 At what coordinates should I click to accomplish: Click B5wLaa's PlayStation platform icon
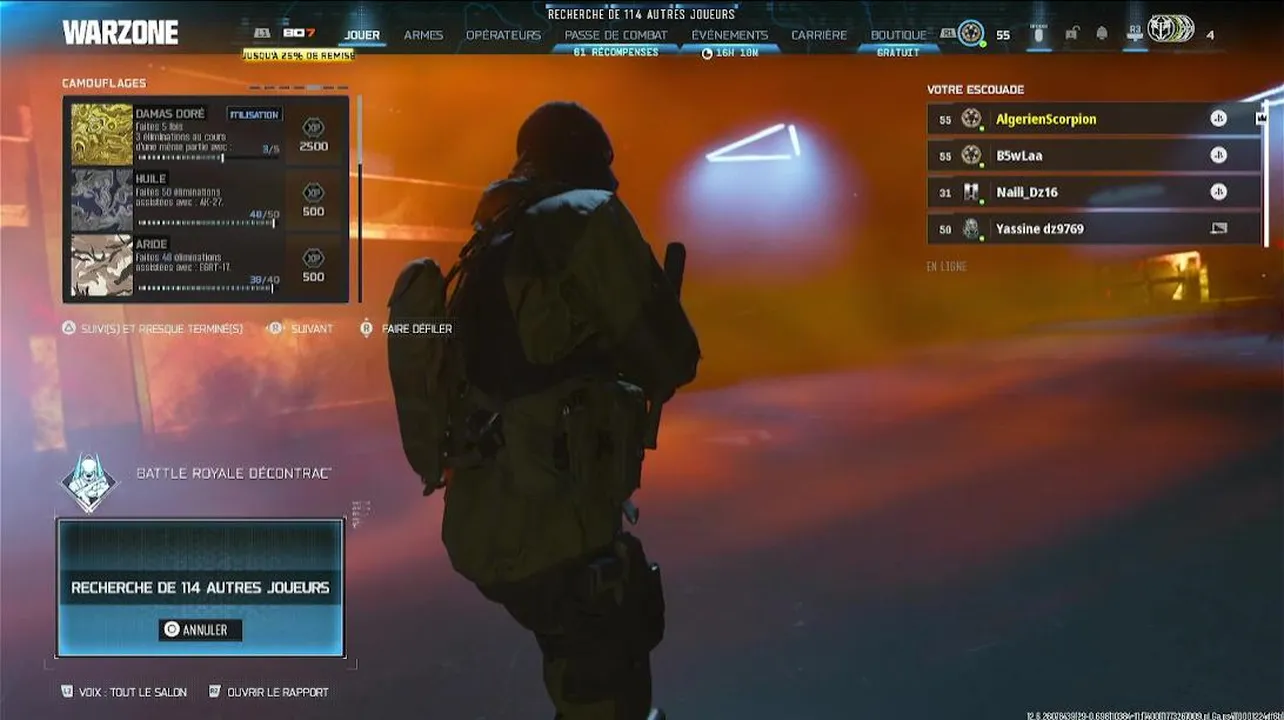coord(1218,156)
